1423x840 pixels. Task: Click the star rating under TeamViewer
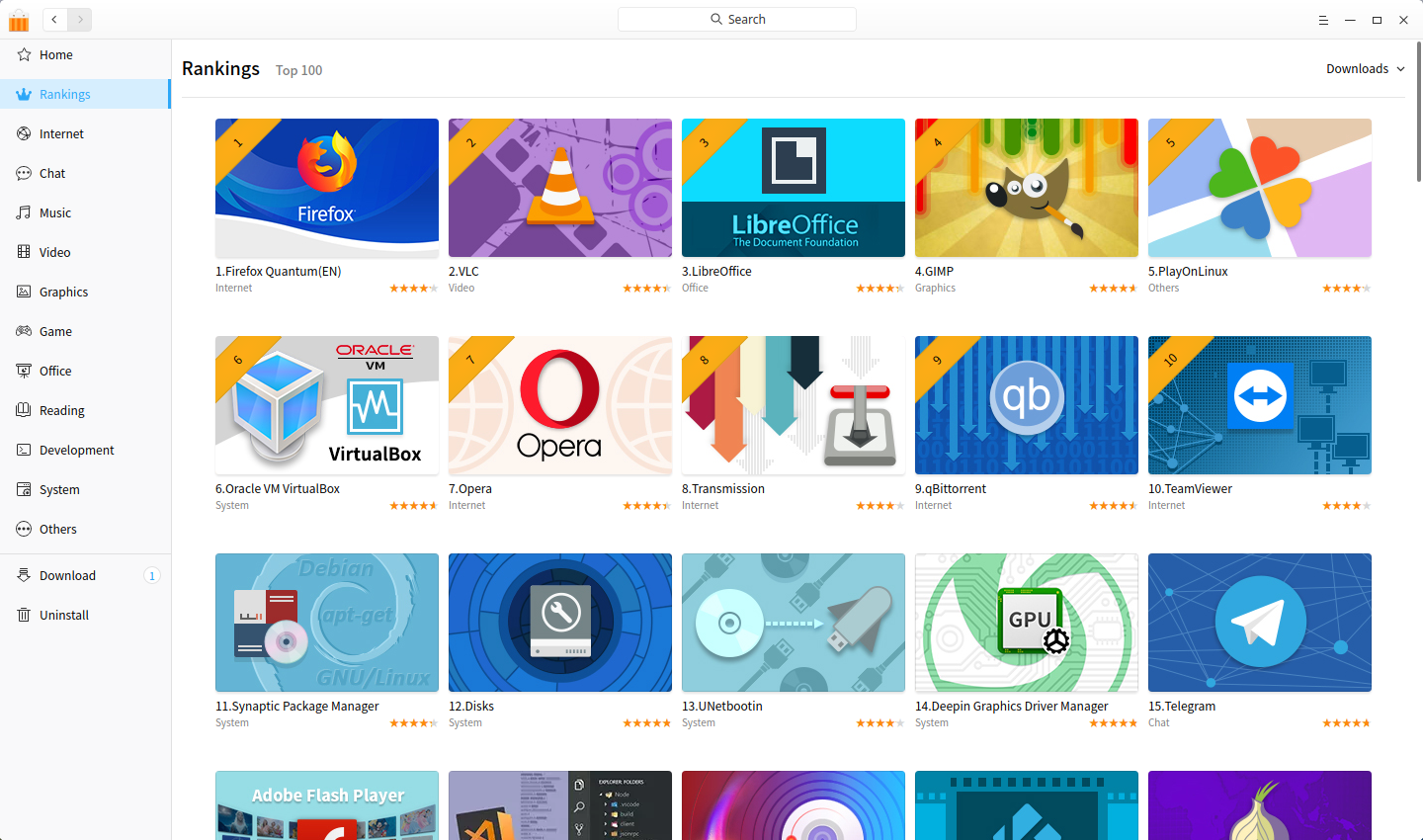point(1347,506)
